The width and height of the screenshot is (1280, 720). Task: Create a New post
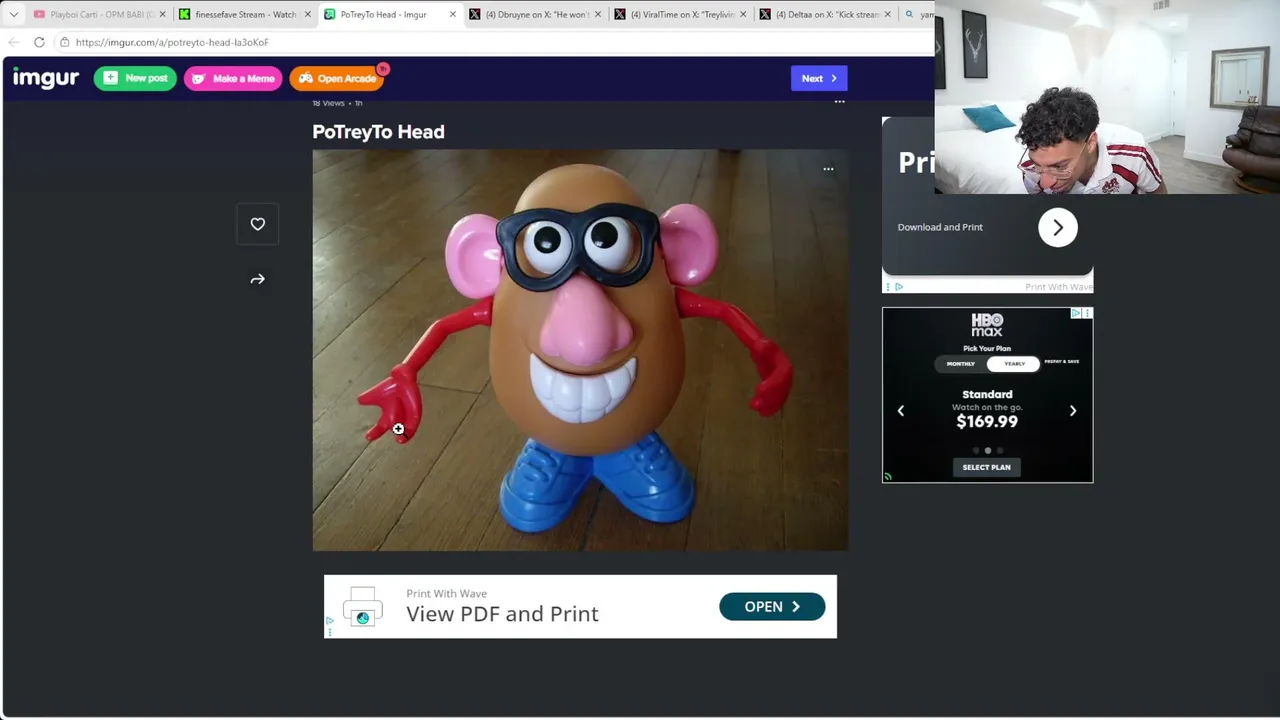tap(135, 78)
